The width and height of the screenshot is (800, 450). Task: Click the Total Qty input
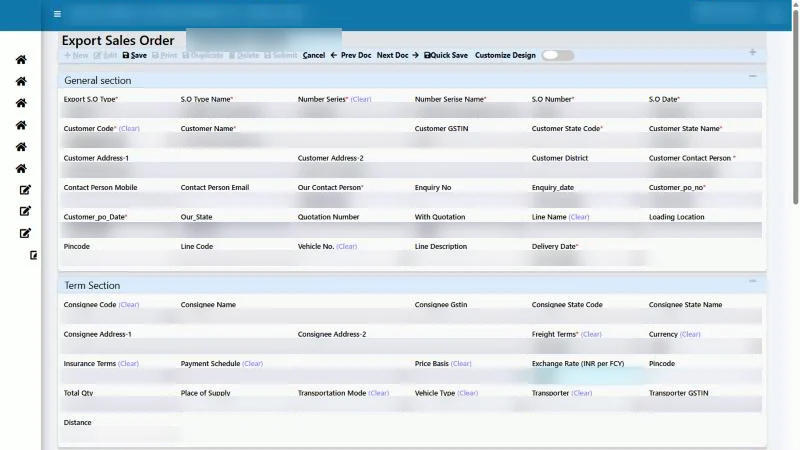pos(118,405)
